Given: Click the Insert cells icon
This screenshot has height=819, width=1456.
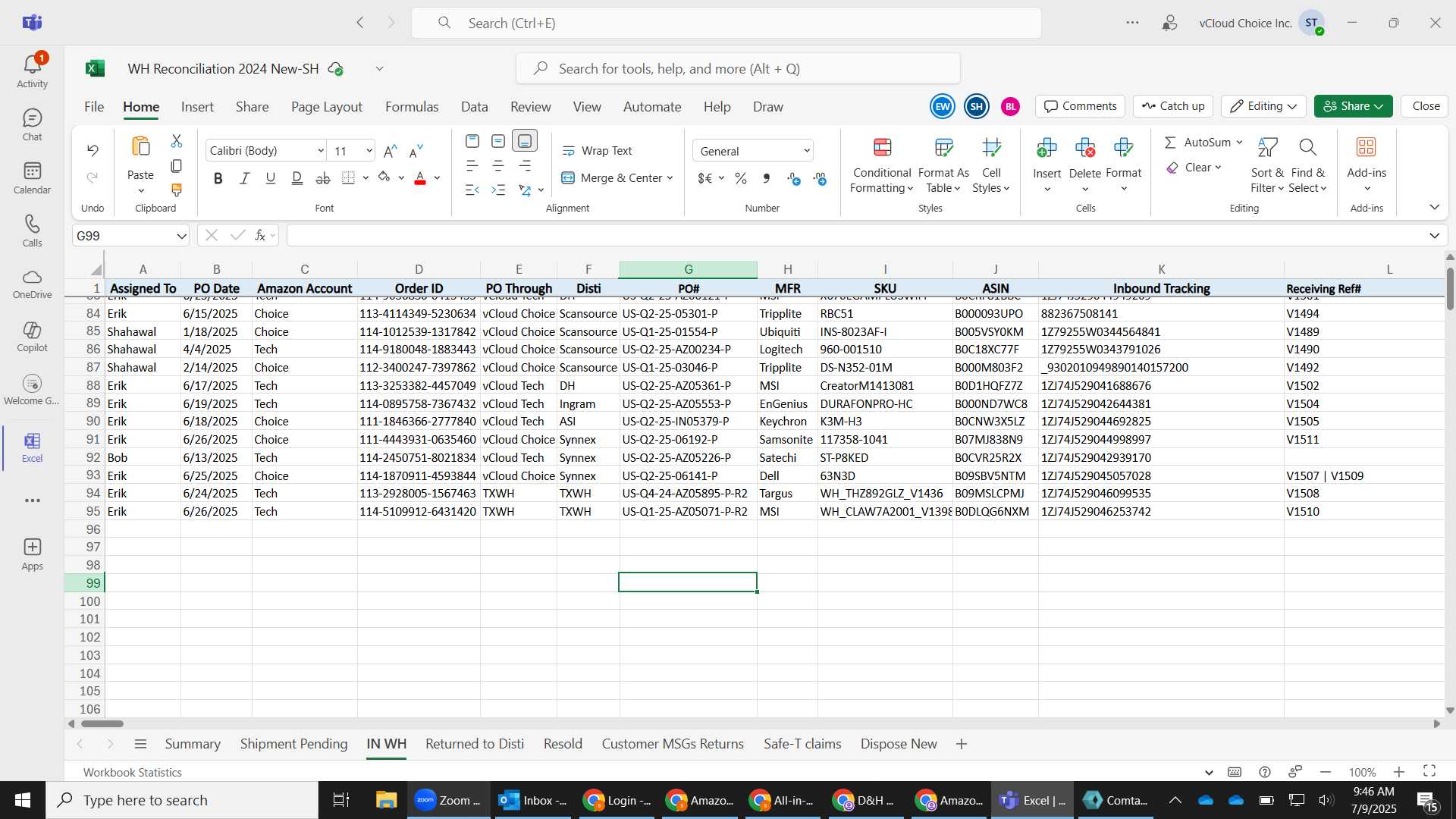Looking at the screenshot, I should point(1046,147).
